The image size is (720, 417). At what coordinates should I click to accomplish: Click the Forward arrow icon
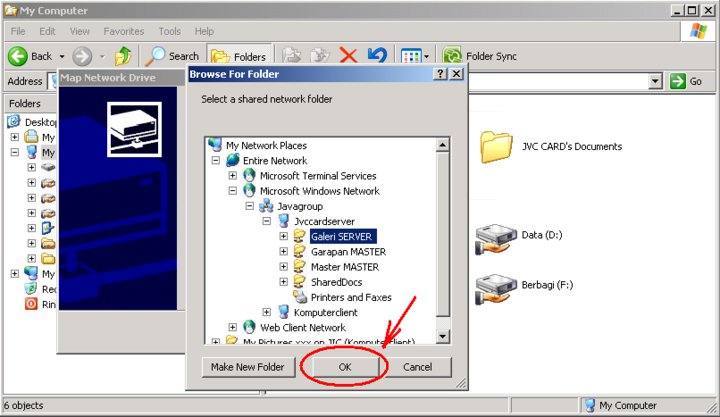point(82,56)
